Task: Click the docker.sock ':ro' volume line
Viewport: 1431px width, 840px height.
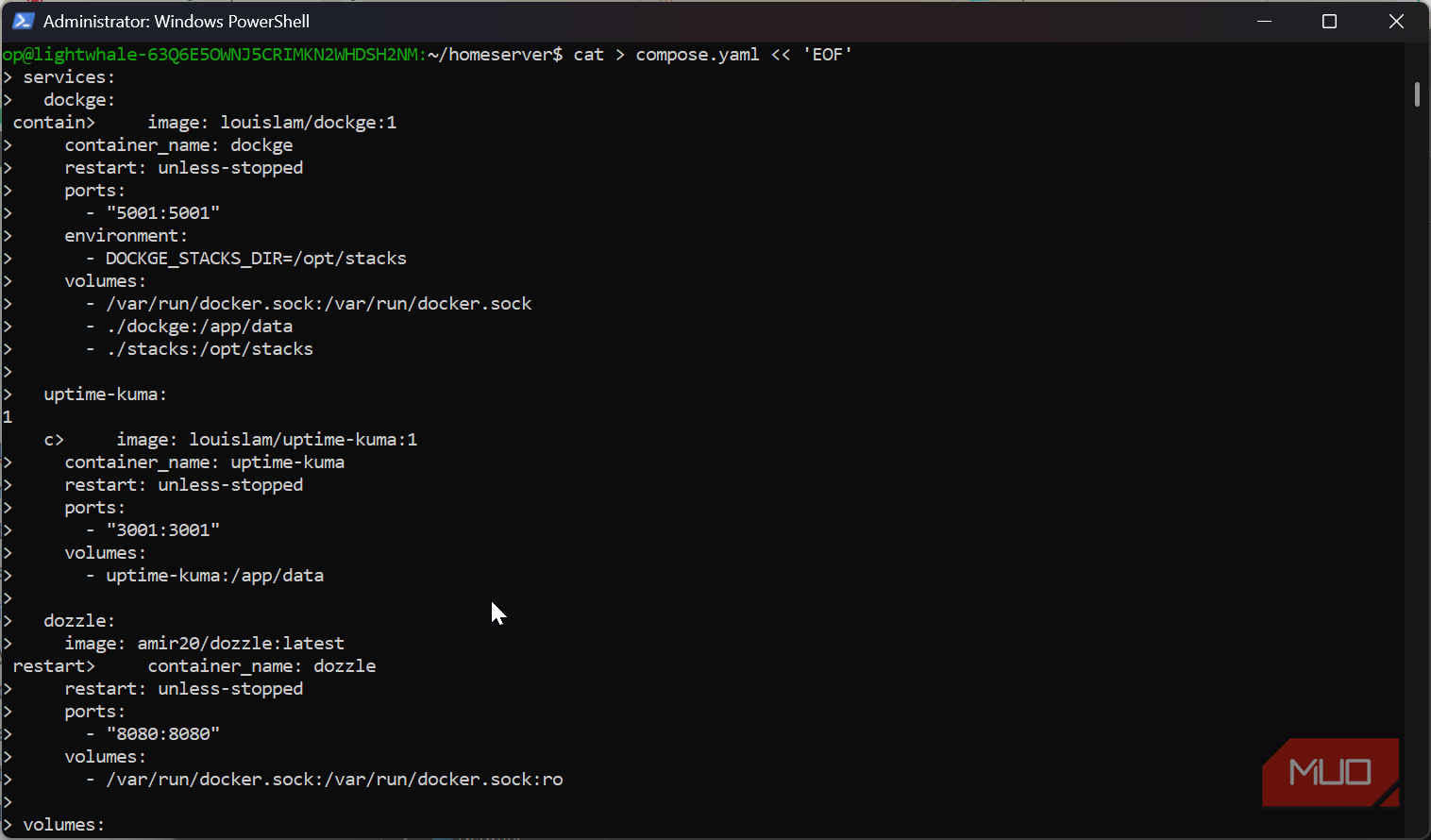Action: tap(334, 780)
